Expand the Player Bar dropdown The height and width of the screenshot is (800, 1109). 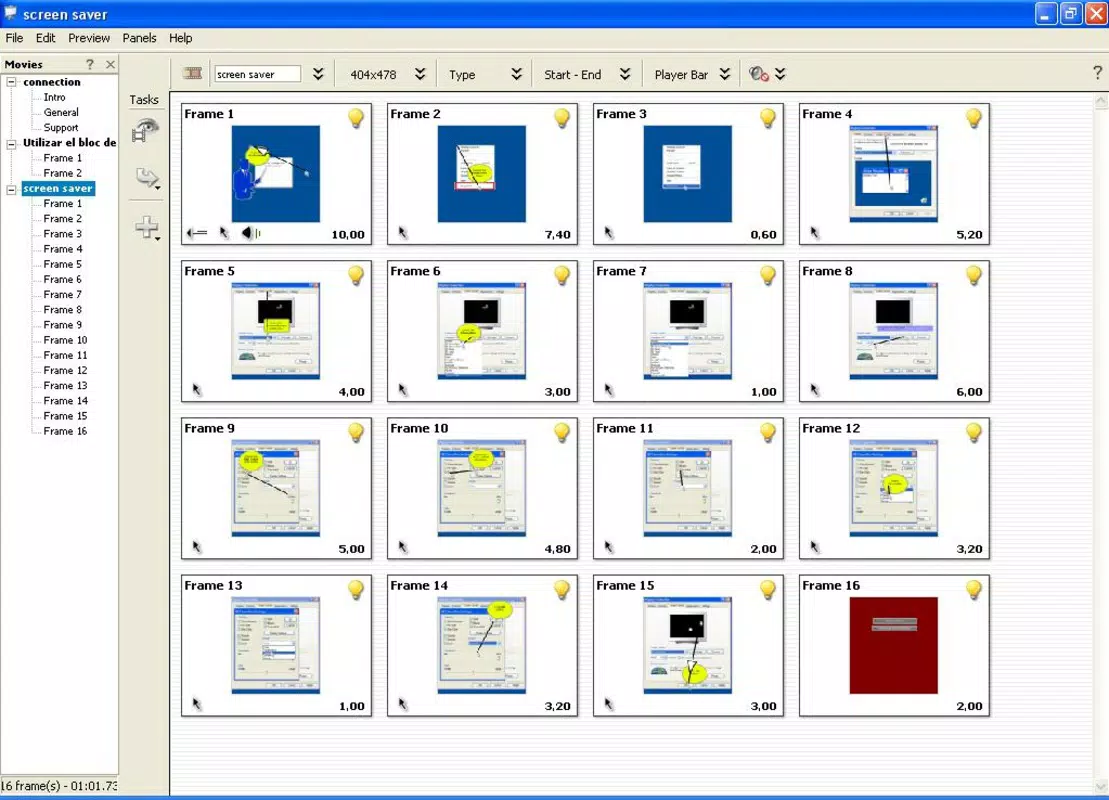[724, 74]
